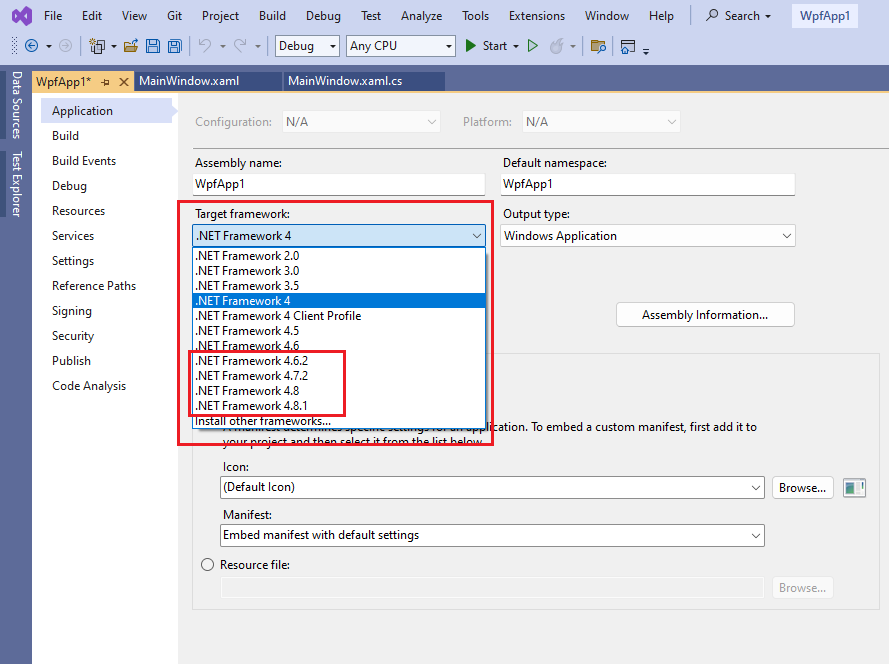Viewport: 889px width, 664px height.
Task: Click the green Start debugging button
Action: click(470, 46)
